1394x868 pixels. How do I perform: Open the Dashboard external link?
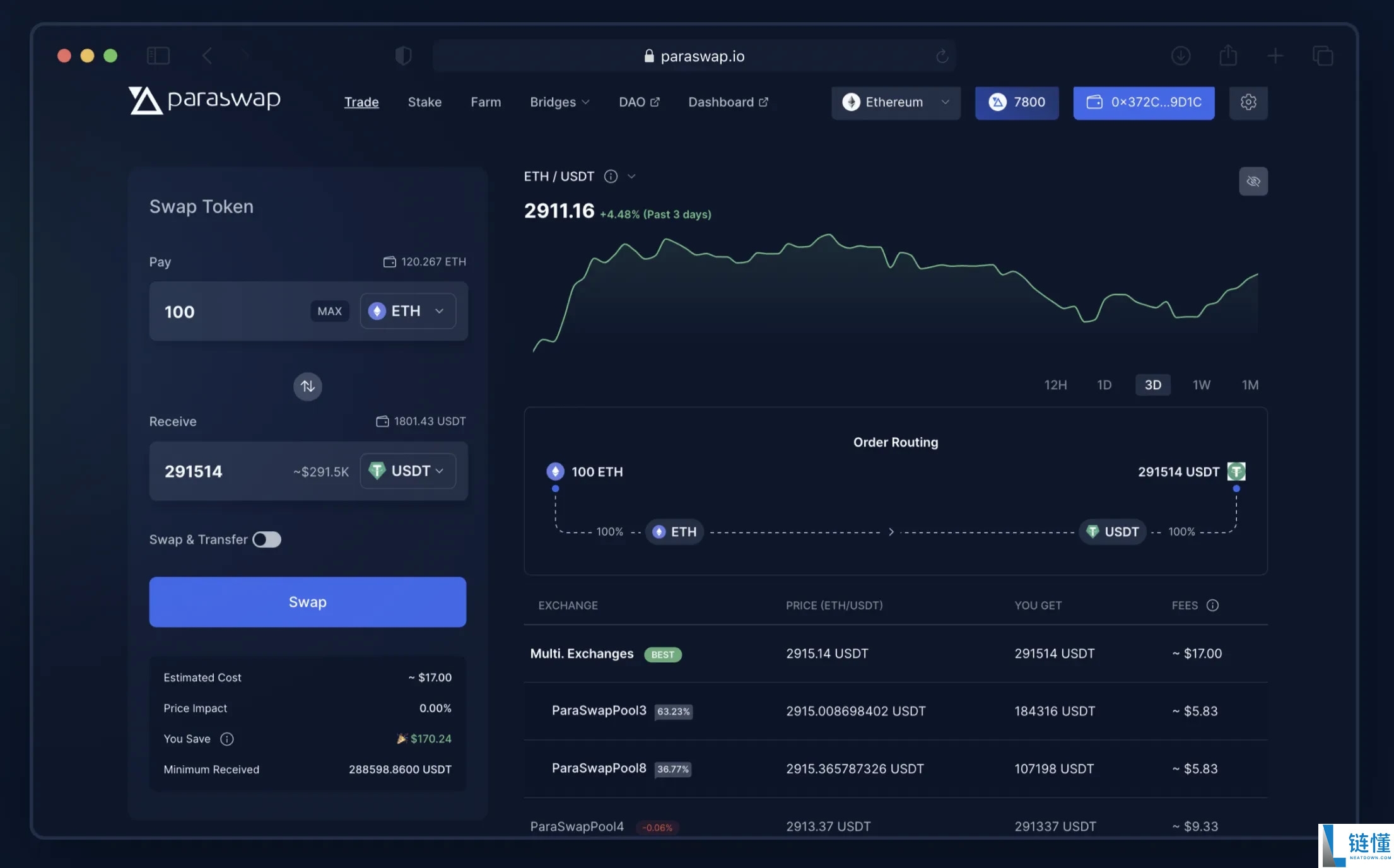point(728,102)
